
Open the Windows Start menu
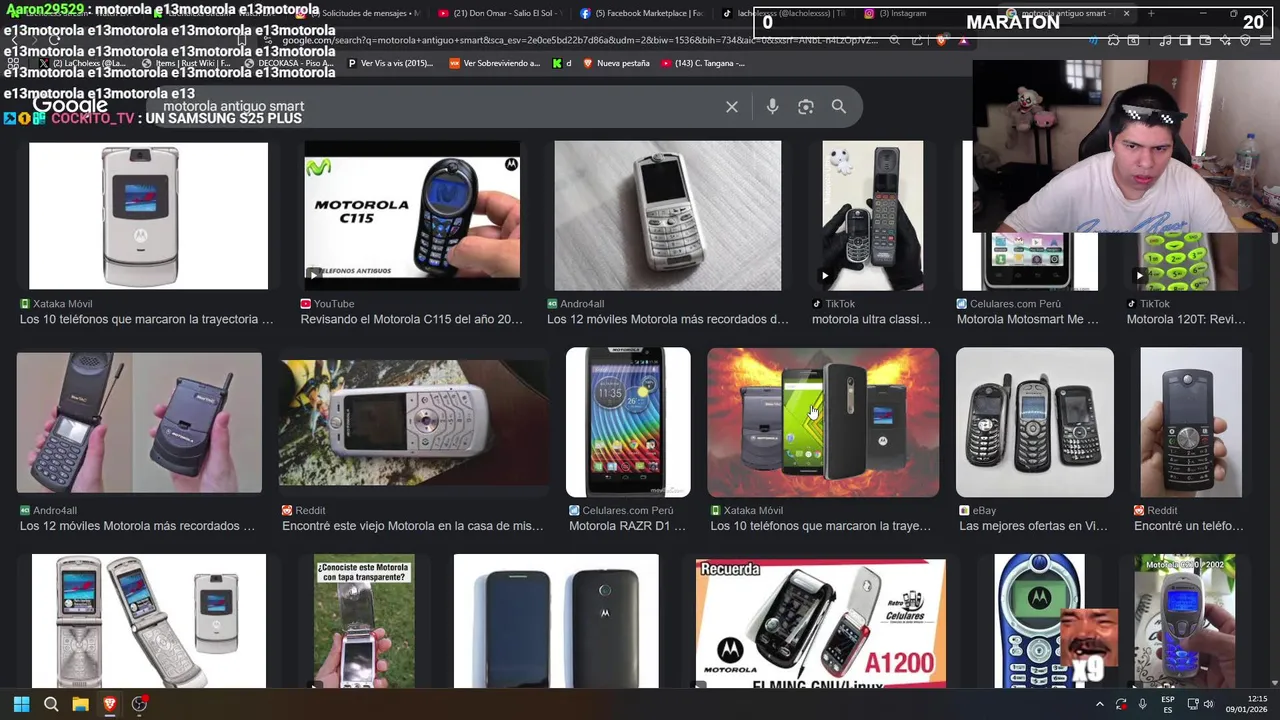point(21,704)
